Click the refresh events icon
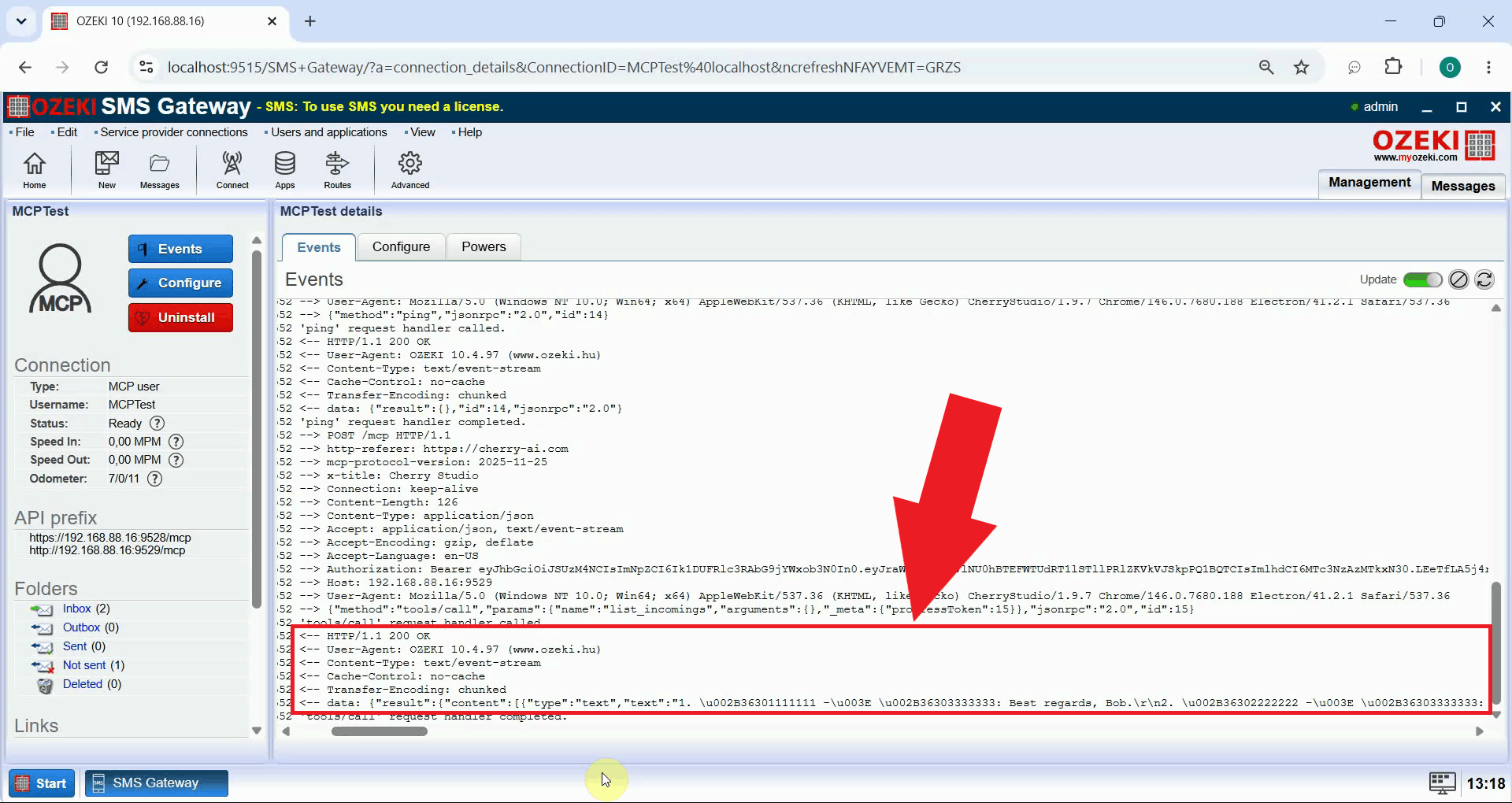The width and height of the screenshot is (1512, 803). pyautogui.click(x=1484, y=279)
